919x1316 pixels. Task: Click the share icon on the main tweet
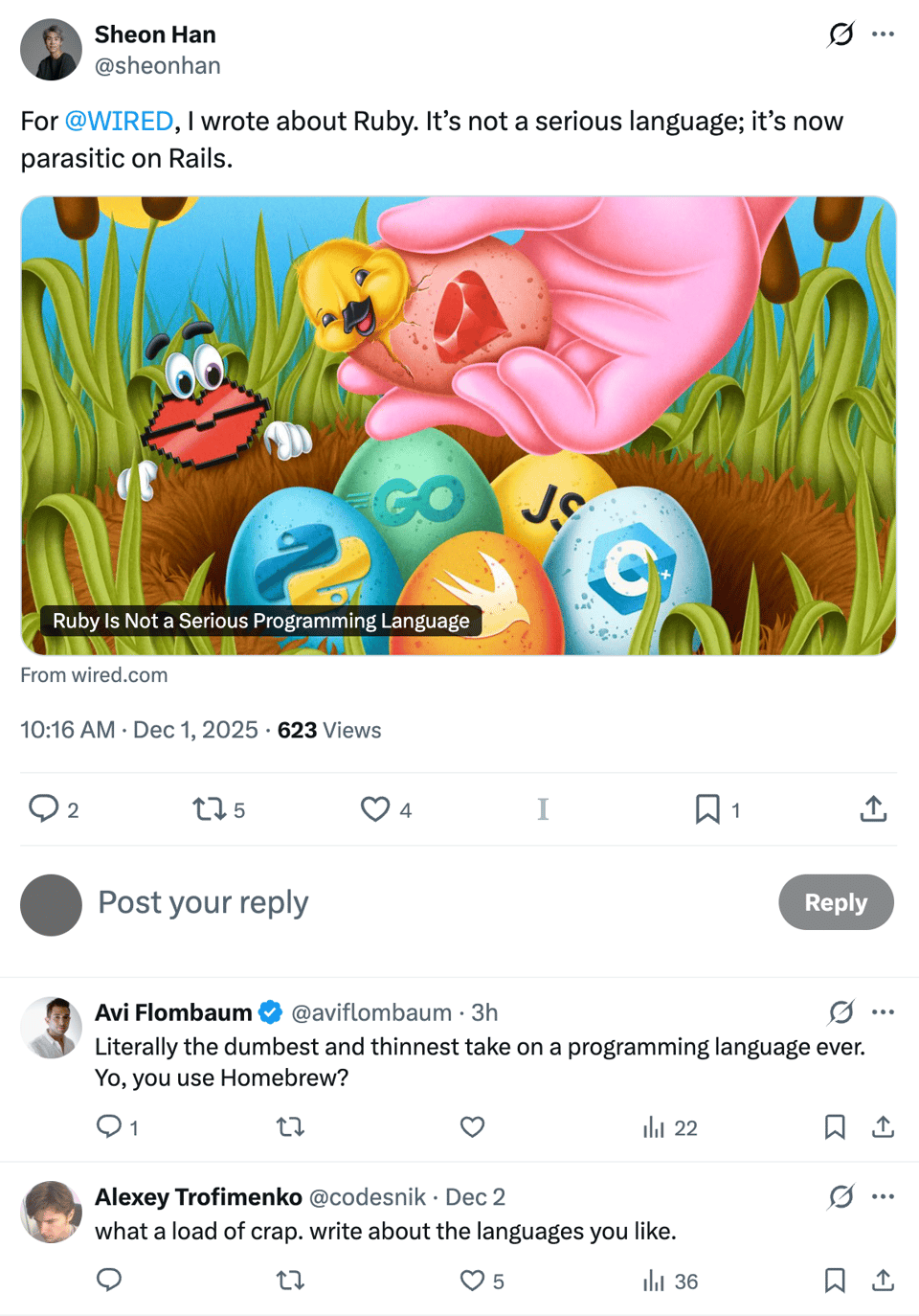pyautogui.click(x=872, y=809)
